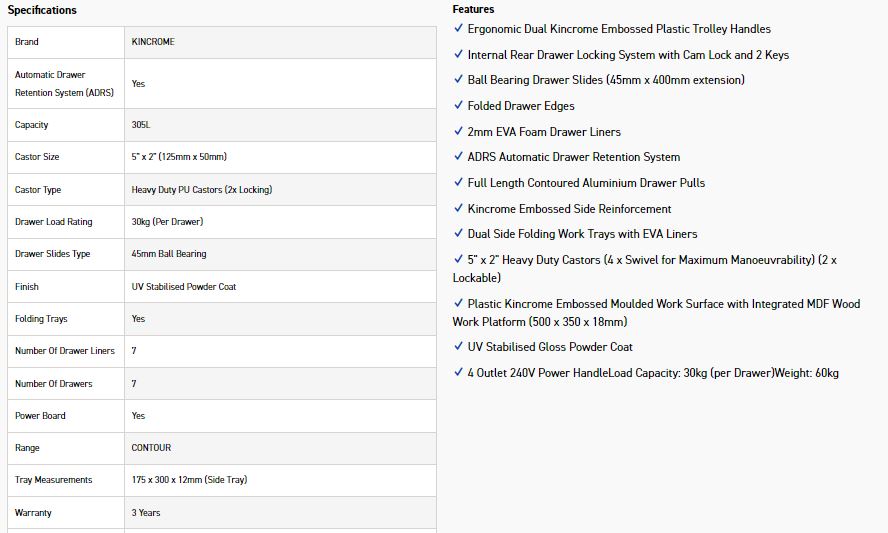Click the Warranty row label

[33, 513]
